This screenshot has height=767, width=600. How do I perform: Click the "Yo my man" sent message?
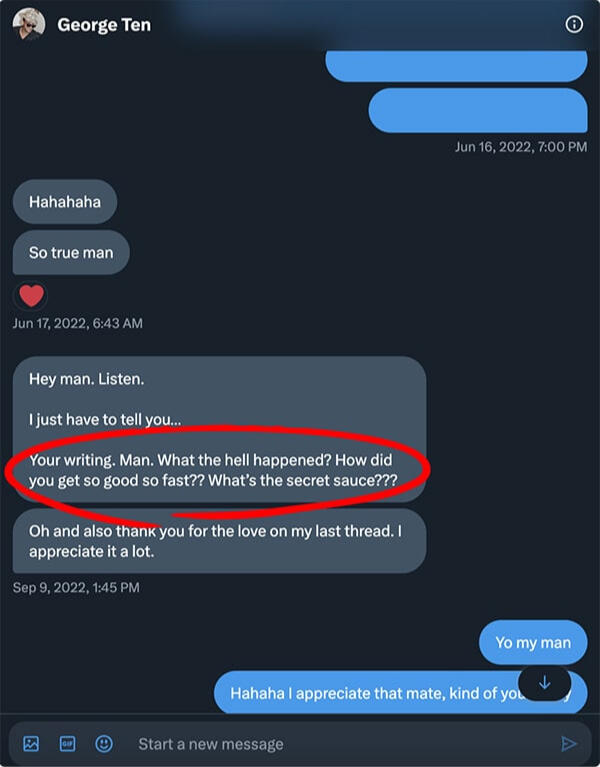click(533, 642)
